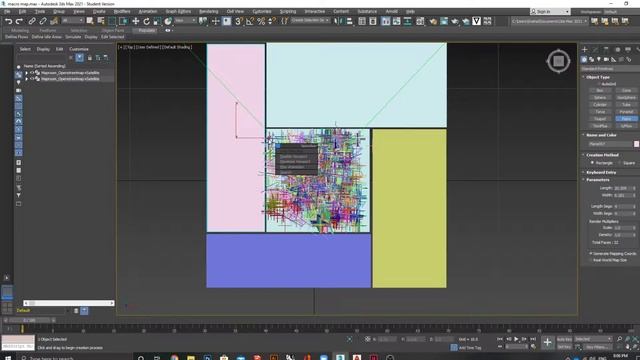Toggle Window/Crossing selection mode
This screenshot has height=360, width=640.
click(123, 21)
